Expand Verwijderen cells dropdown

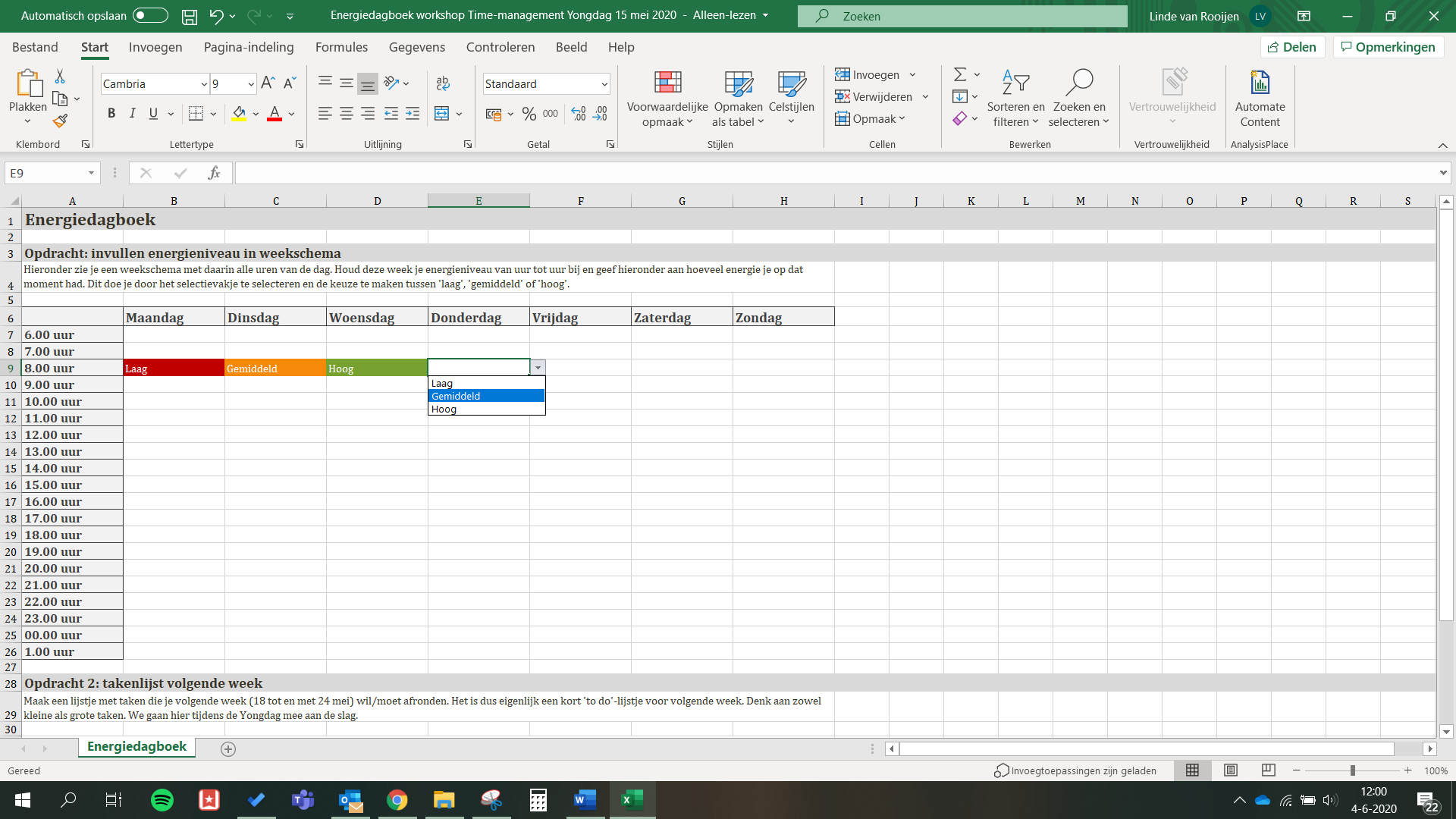tap(925, 96)
